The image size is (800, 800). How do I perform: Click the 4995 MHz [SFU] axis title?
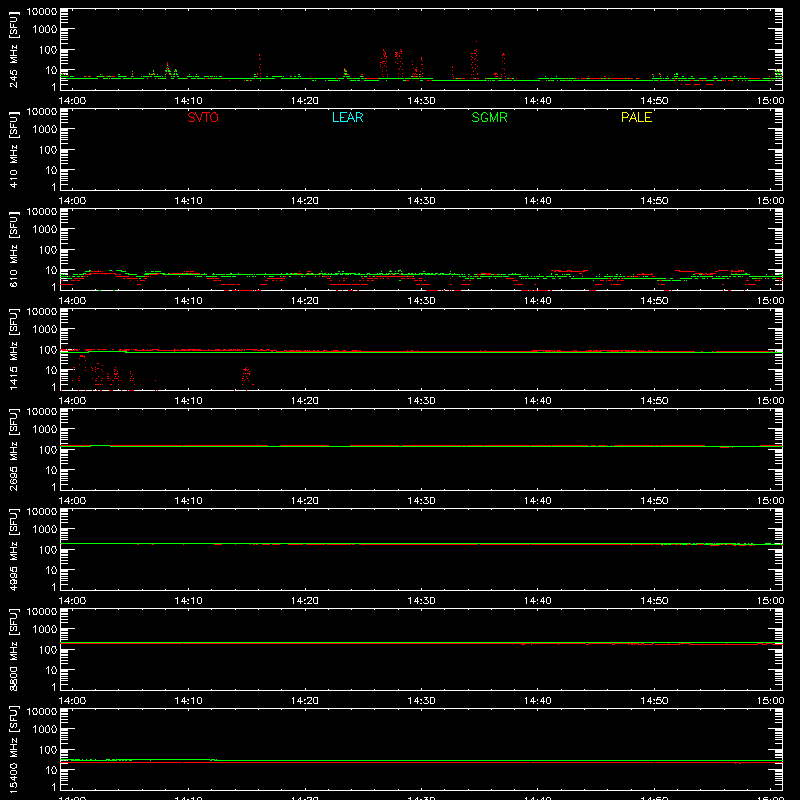click(x=14, y=549)
